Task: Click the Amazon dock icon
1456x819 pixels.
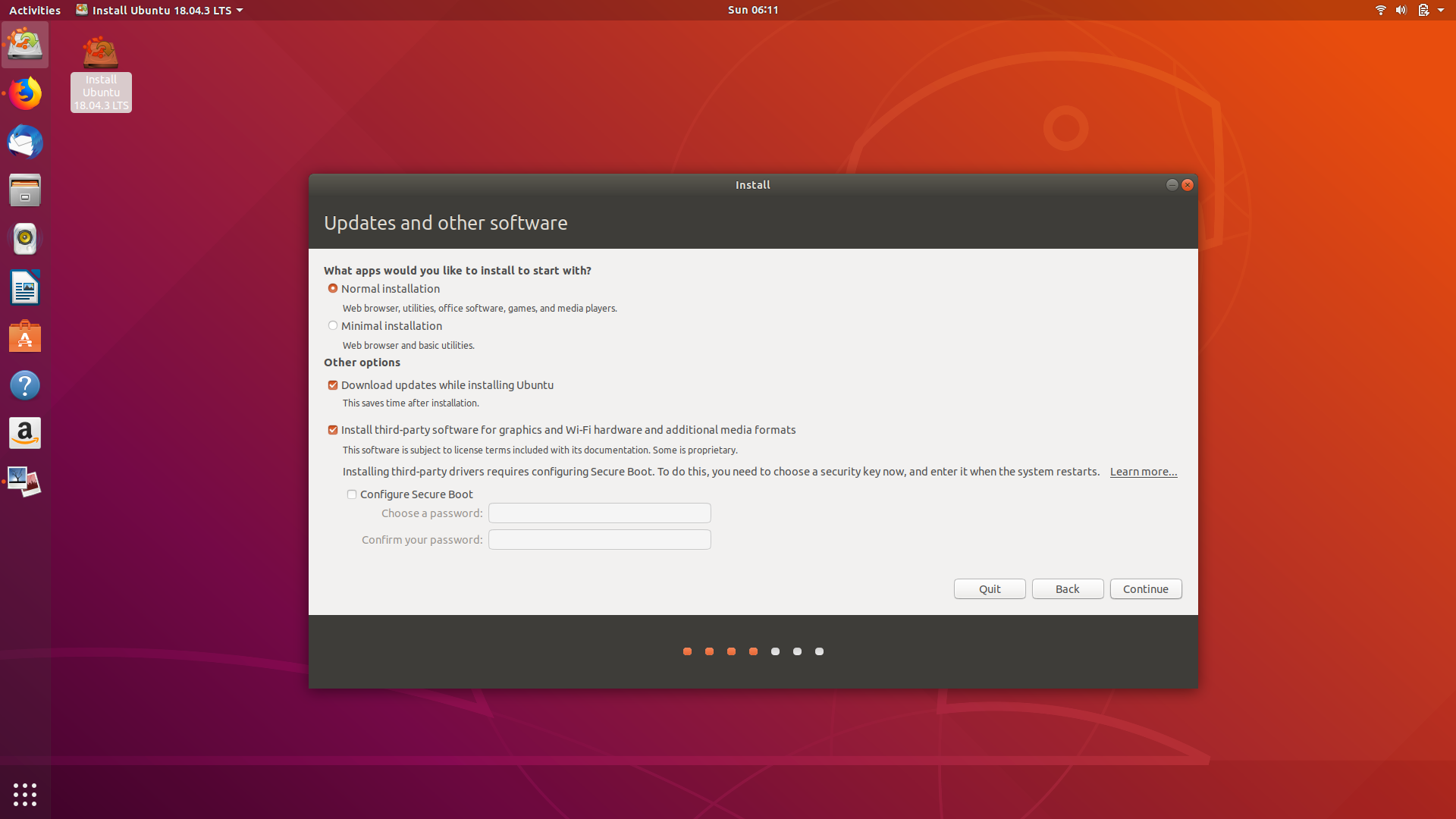Action: pos(25,433)
